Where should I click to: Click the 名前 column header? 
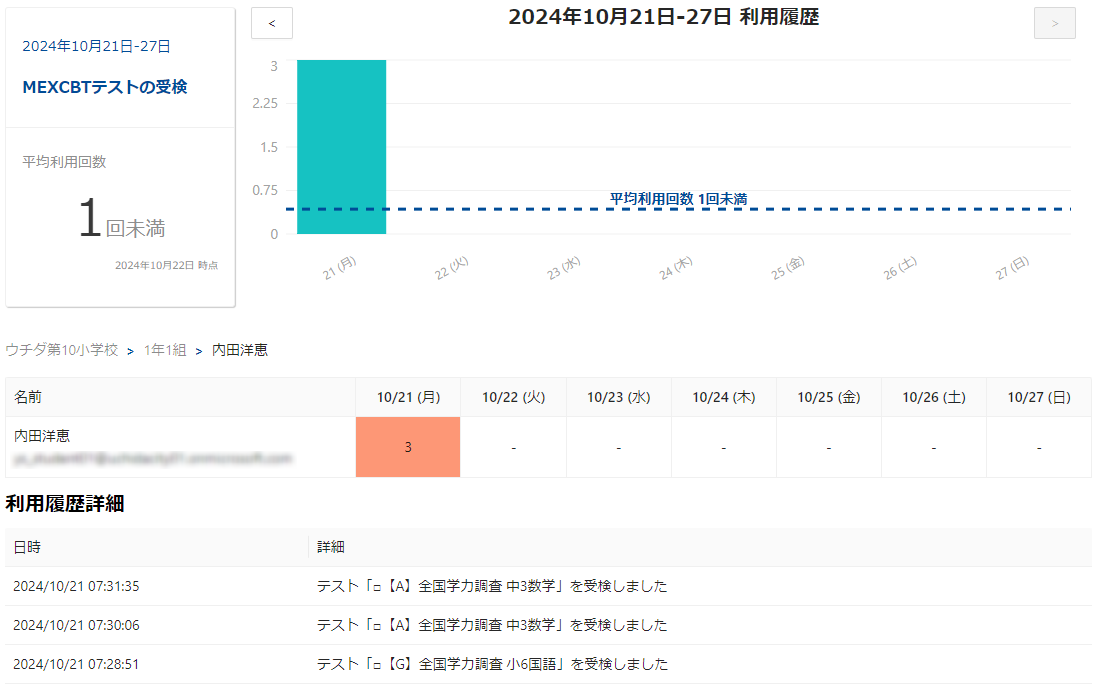pos(28,397)
